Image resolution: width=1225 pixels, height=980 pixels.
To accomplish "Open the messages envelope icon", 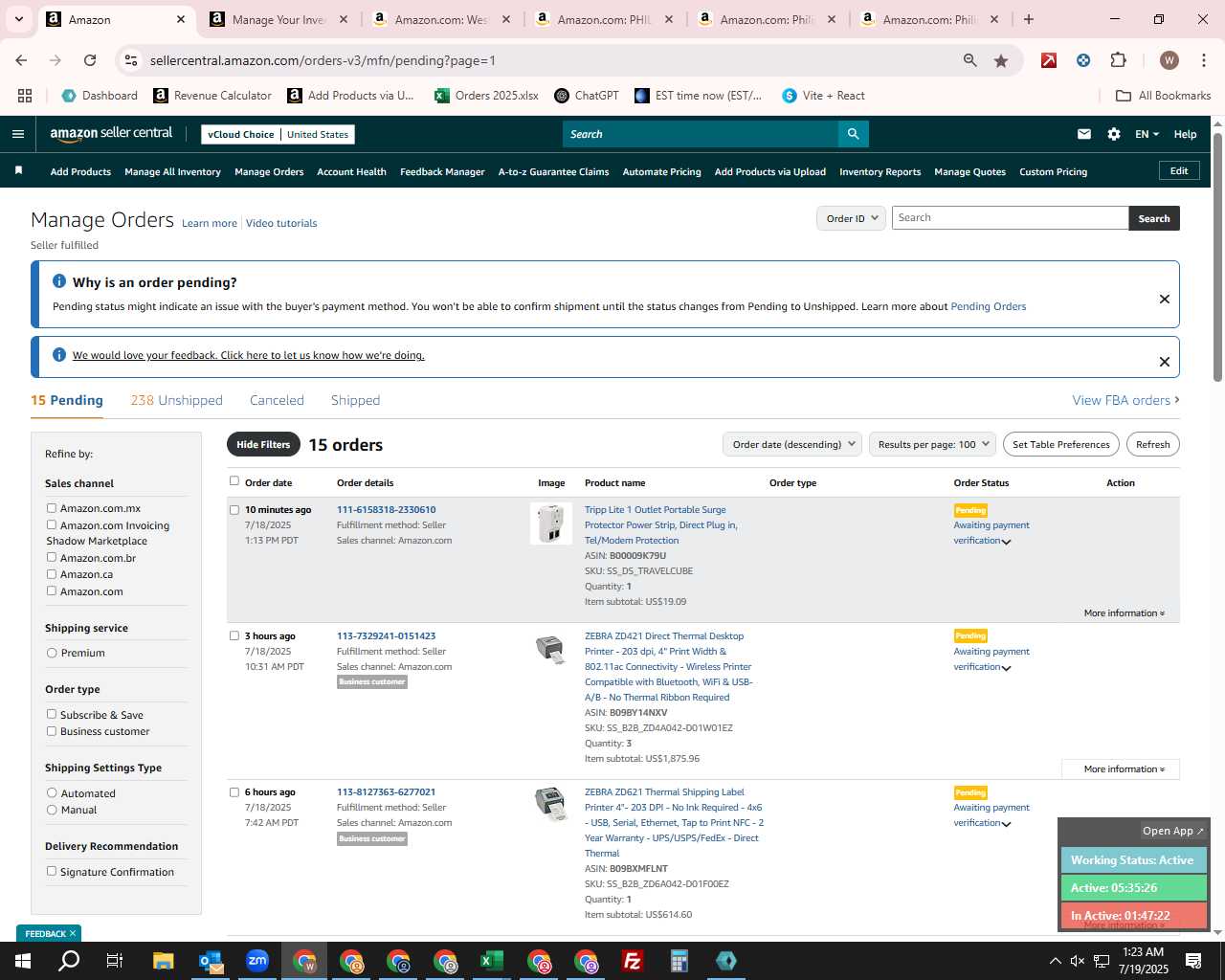I will [x=1083, y=134].
